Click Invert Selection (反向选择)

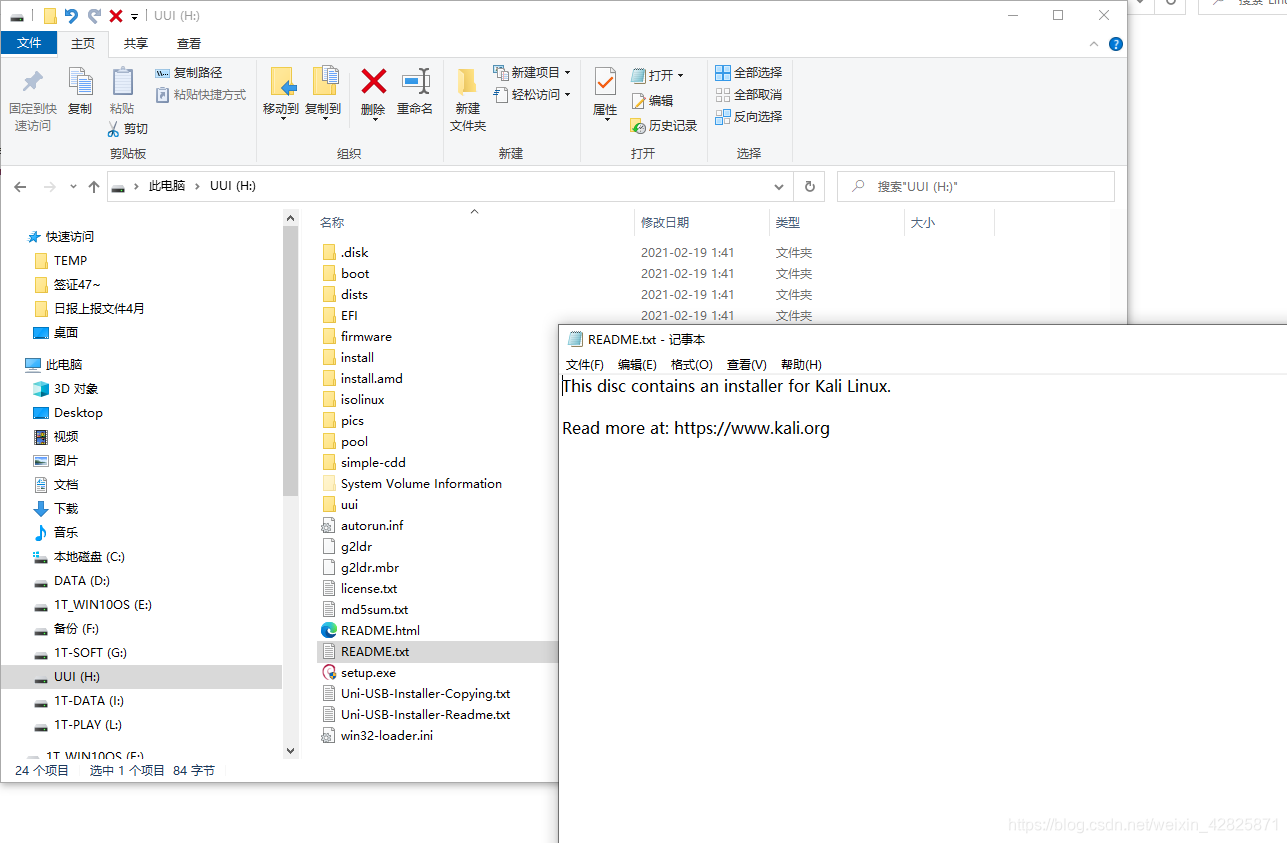point(749,117)
